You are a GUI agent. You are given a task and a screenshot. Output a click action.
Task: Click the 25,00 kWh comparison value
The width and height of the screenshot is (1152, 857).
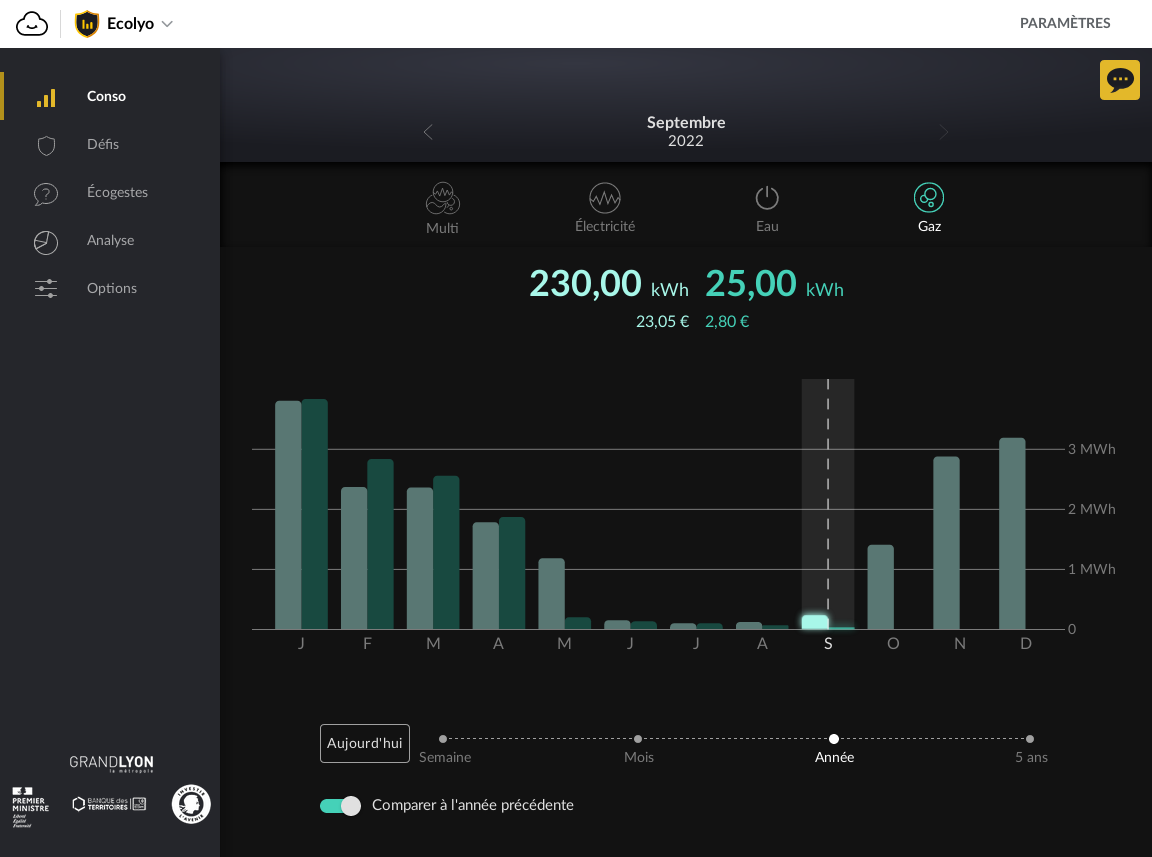(774, 284)
